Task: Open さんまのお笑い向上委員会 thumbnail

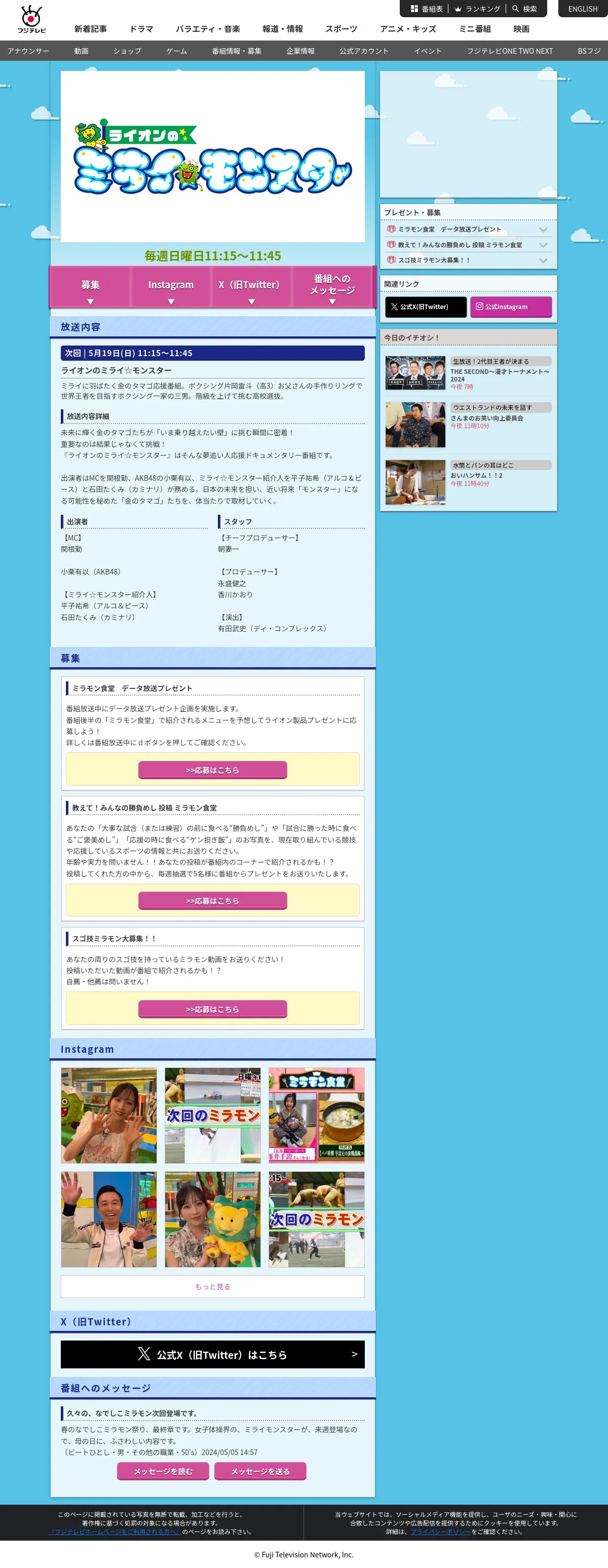Action: pyautogui.click(x=415, y=424)
